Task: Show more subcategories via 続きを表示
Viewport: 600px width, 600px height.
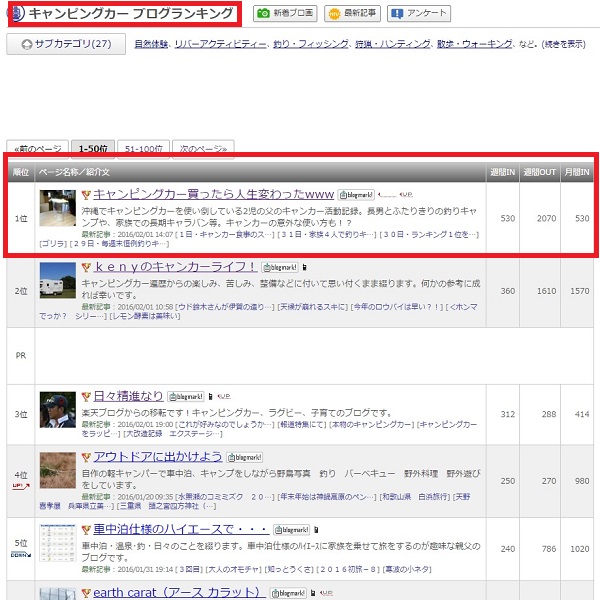Action: [x=563, y=44]
